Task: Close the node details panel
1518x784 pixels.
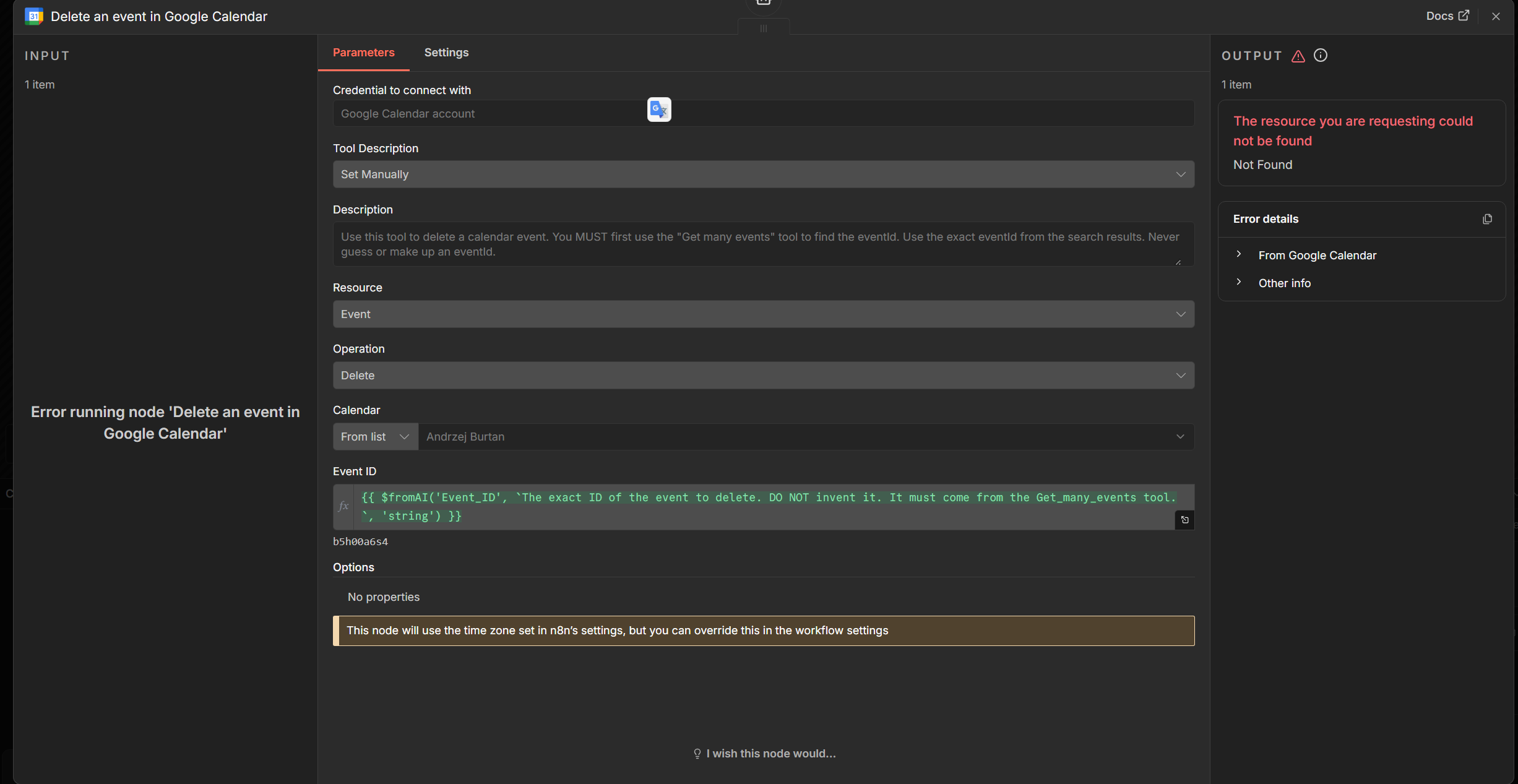Action: point(1496,17)
